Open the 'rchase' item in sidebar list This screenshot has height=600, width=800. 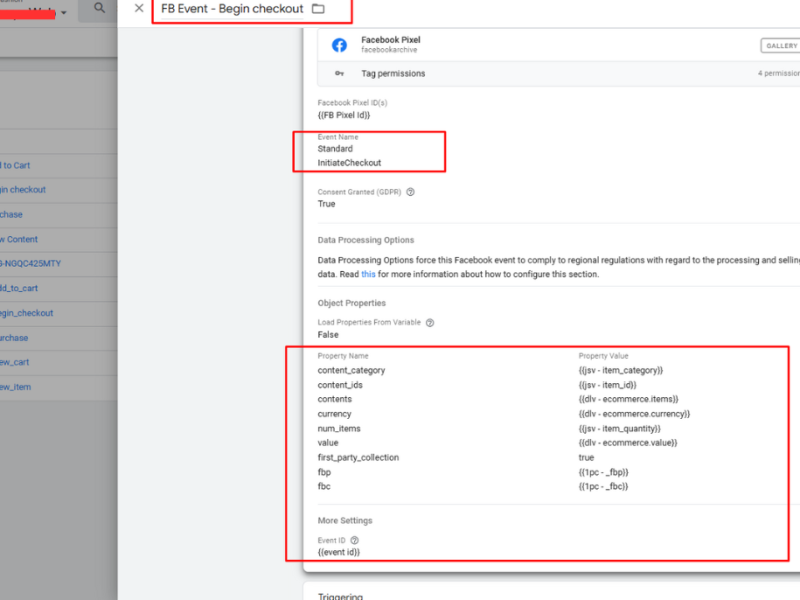[14, 338]
